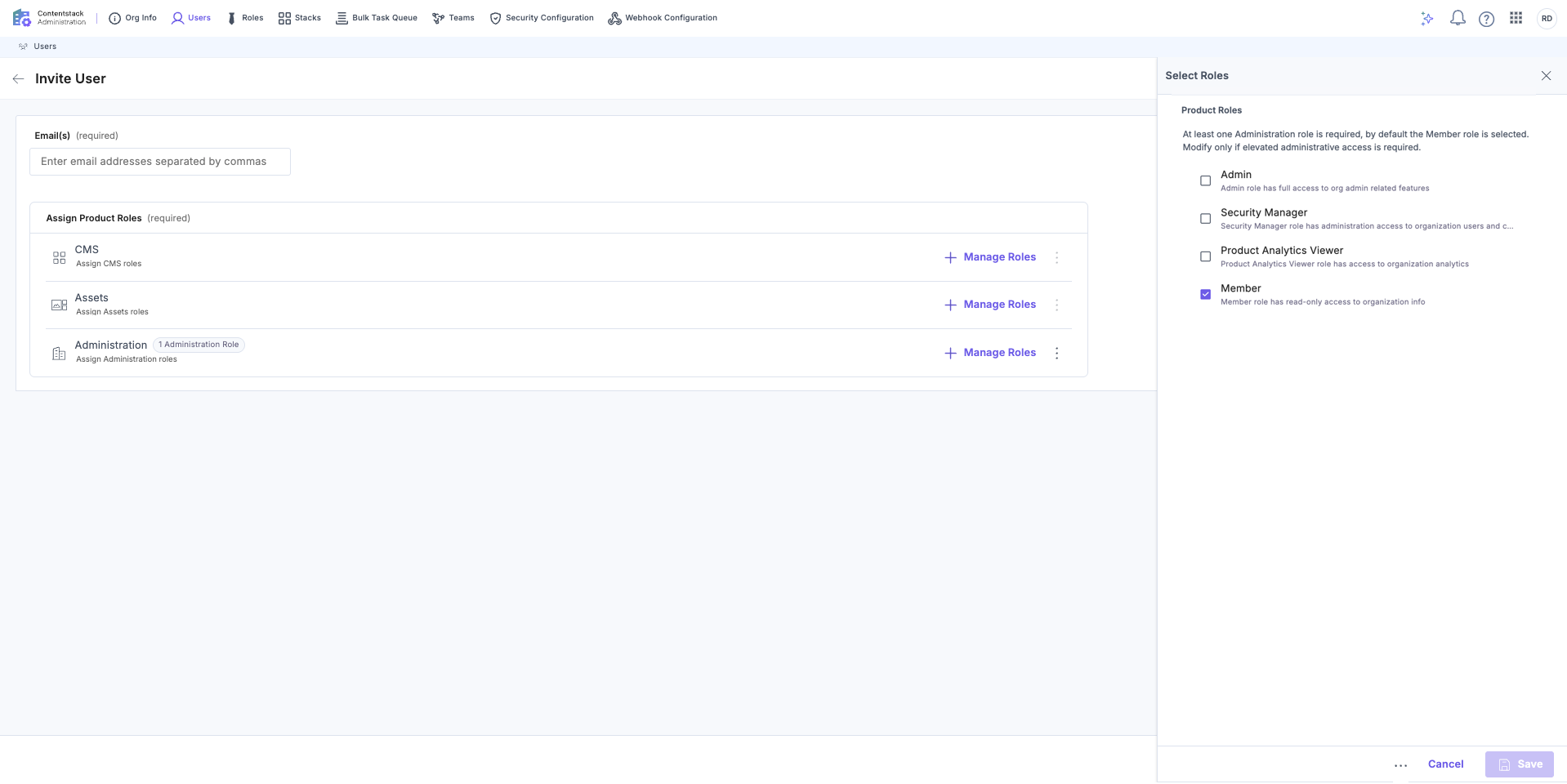
Task: Click the CMS grid icon
Action: 59,257
